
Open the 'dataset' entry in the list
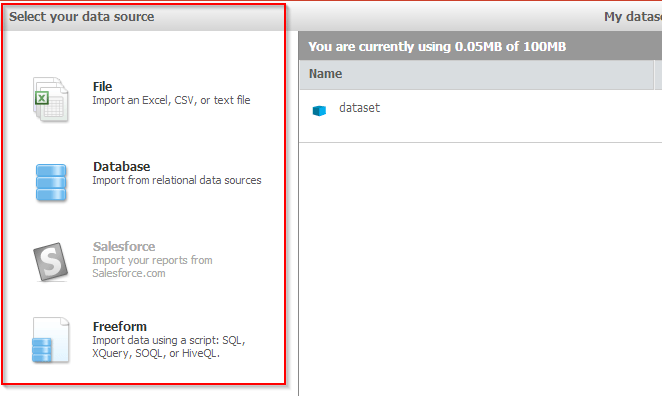(359, 108)
